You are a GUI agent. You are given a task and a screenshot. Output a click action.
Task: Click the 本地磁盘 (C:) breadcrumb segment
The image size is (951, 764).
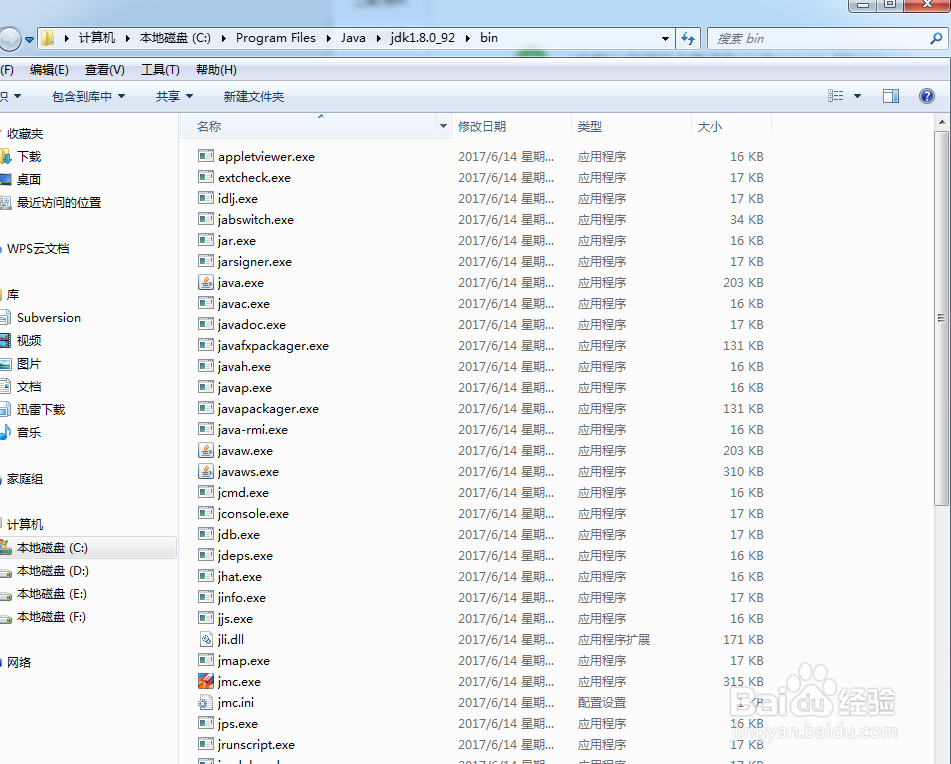[x=175, y=38]
